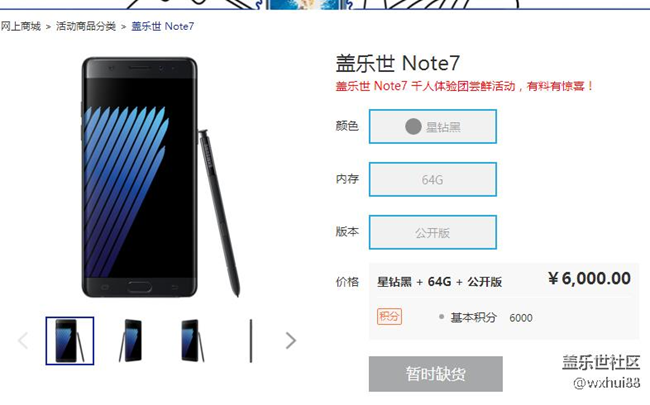Click the gray color swatch circle

[413, 126]
